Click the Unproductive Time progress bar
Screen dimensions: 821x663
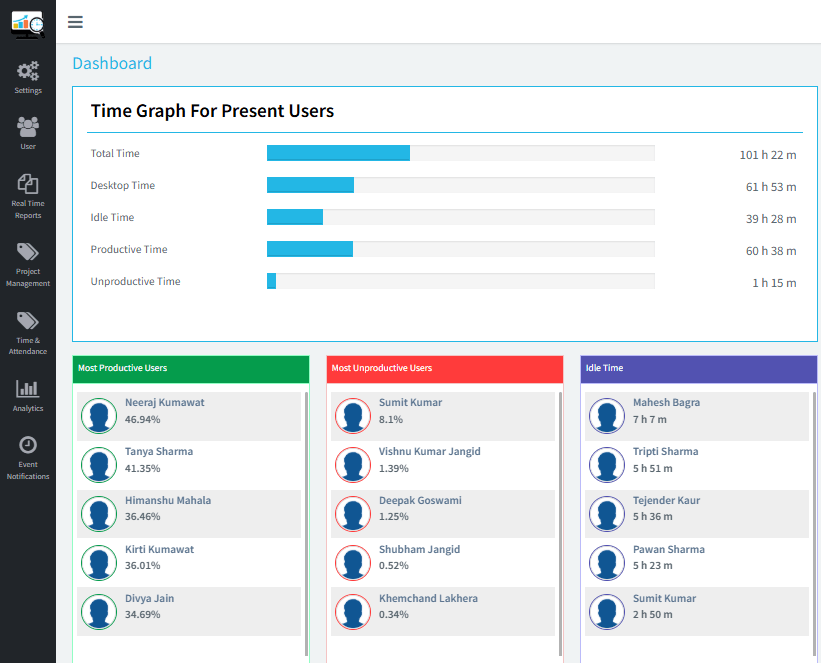point(461,281)
